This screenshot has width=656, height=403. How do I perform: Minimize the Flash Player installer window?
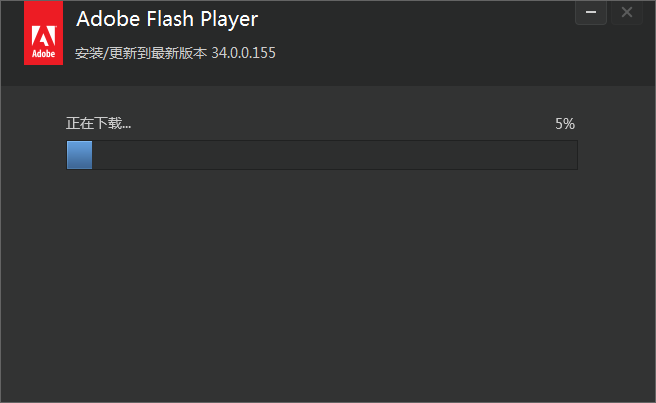pos(591,13)
